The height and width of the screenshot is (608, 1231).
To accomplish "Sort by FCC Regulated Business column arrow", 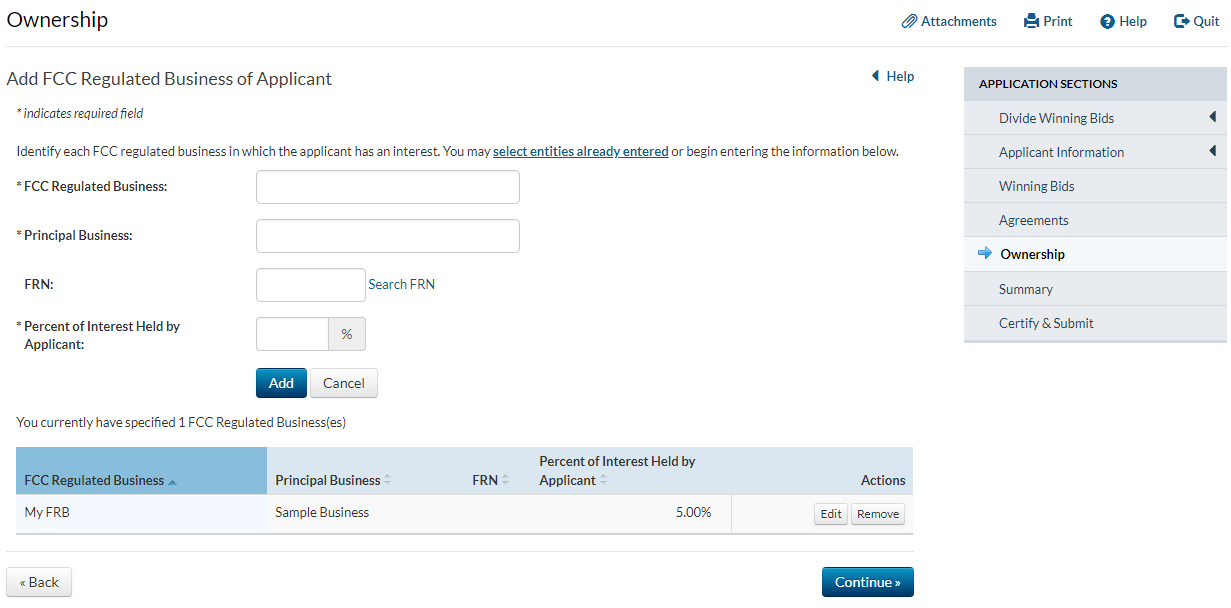I will [173, 481].
